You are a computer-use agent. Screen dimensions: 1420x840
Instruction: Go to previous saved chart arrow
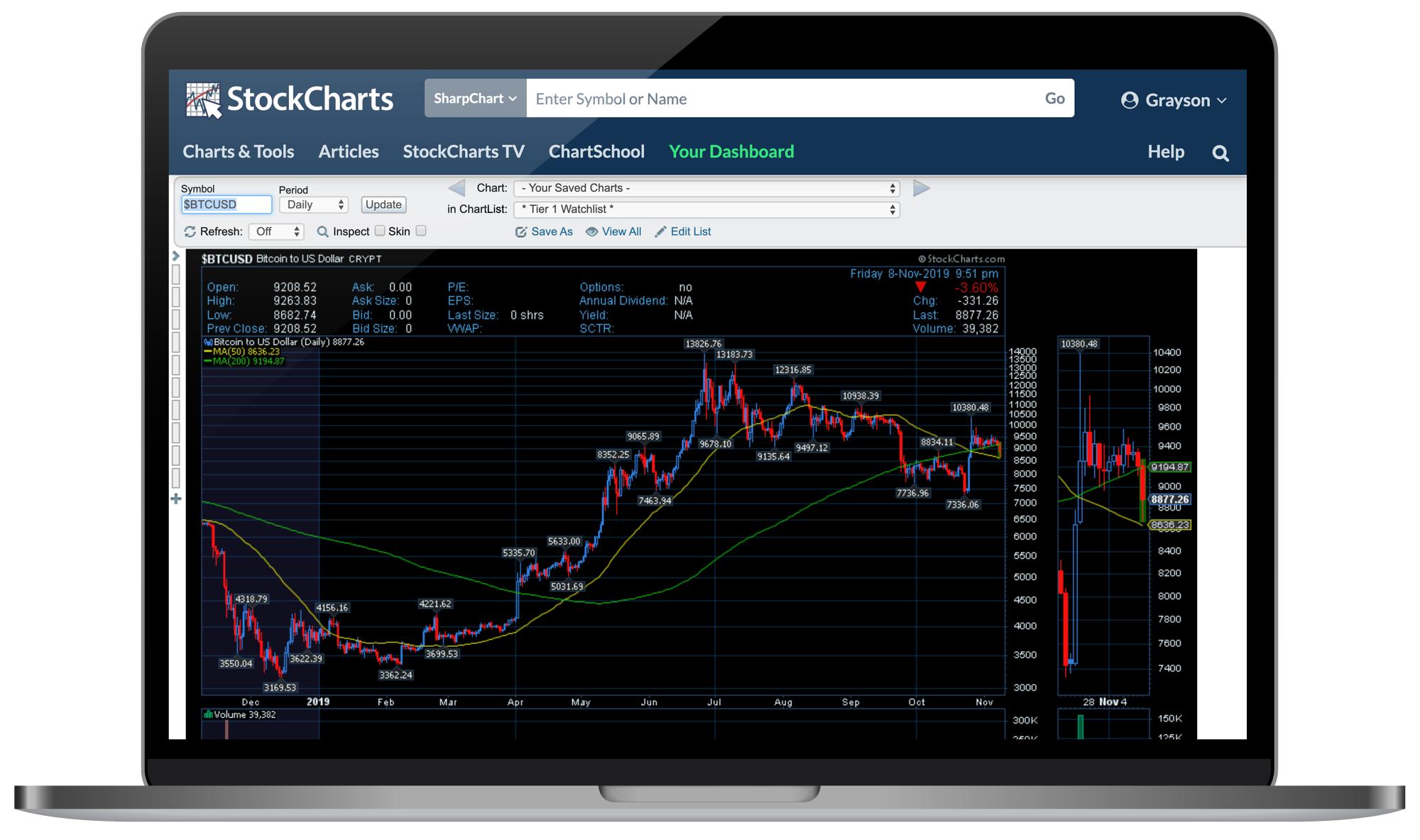(x=457, y=188)
